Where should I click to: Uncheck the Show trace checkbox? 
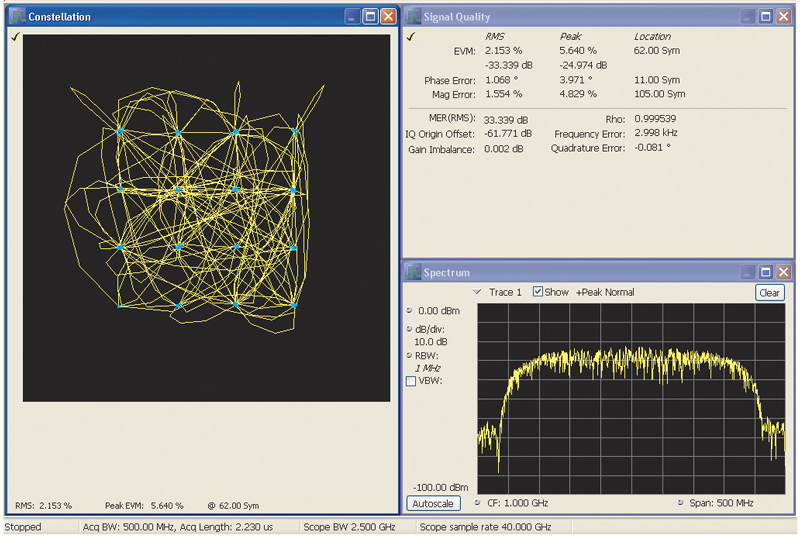(539, 292)
